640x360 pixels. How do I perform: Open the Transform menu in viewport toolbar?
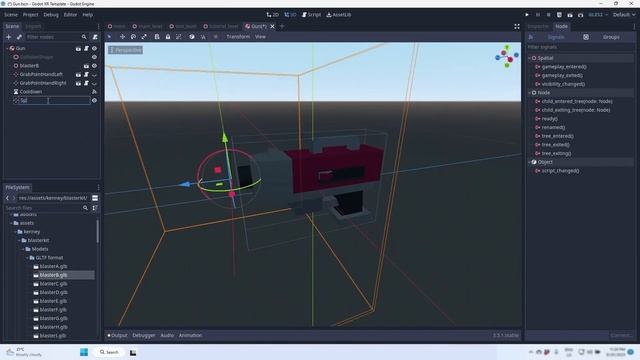click(x=238, y=37)
